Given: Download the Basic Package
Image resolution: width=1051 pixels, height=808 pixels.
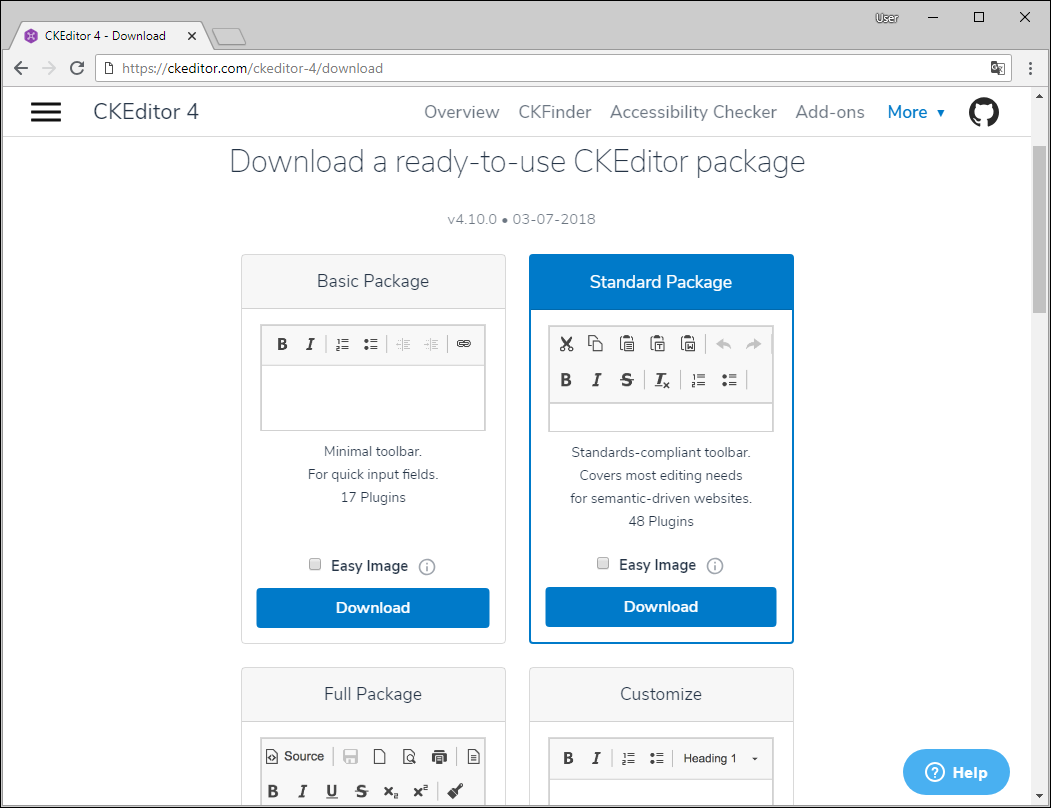Looking at the screenshot, I should pyautogui.click(x=372, y=608).
